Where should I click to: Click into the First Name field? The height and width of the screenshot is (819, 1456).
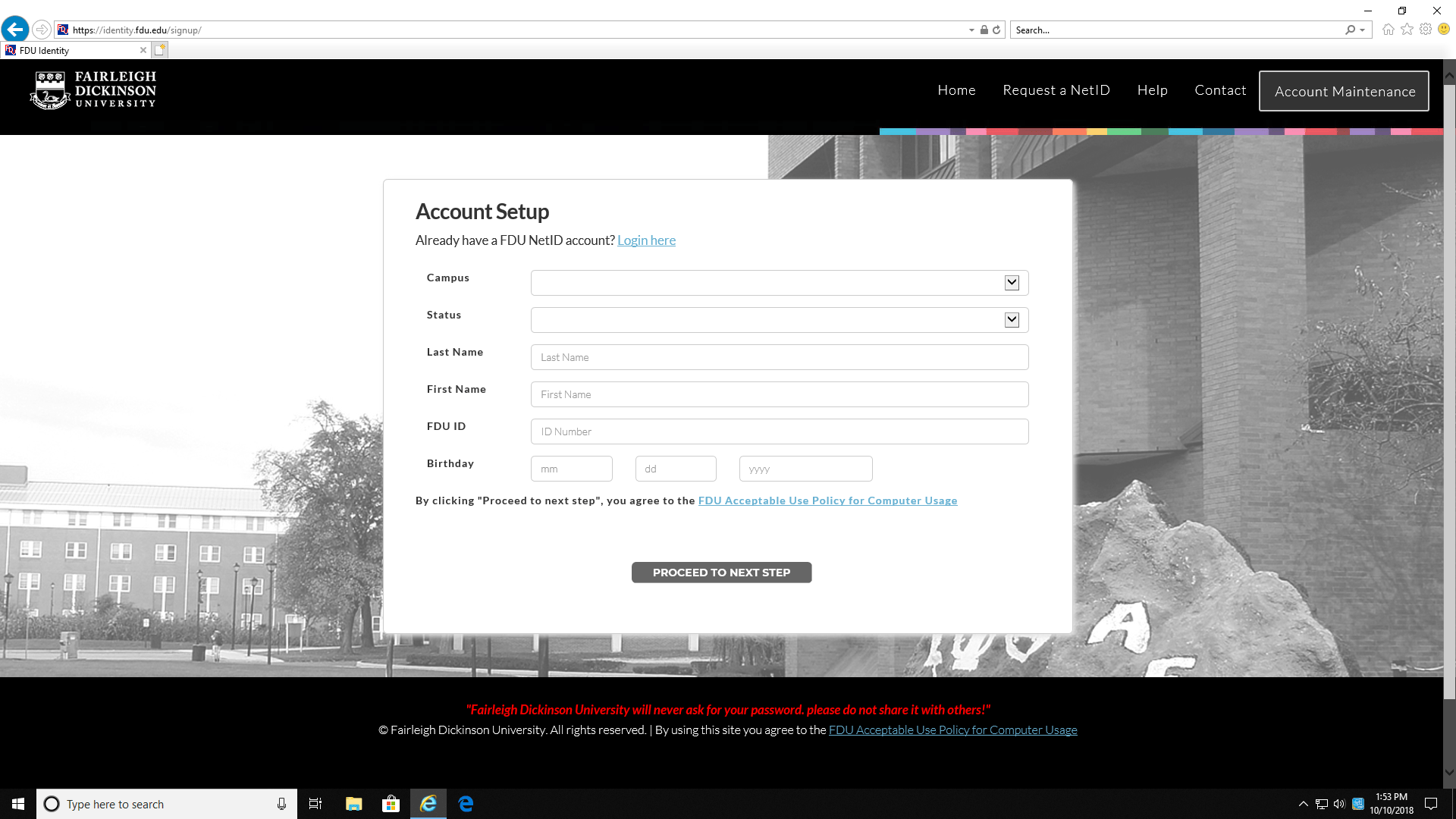pyautogui.click(x=780, y=394)
